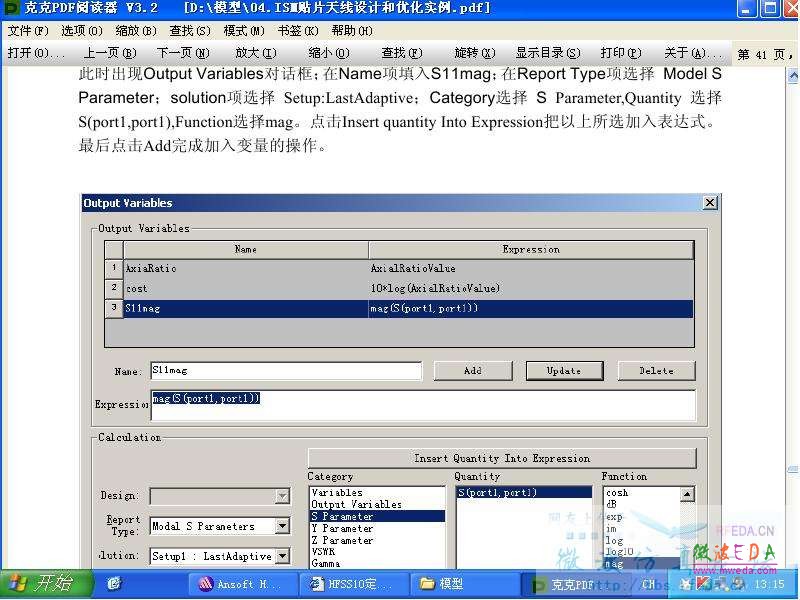The width and height of the screenshot is (800, 600).
Task: Go to next page with 下一页(N)
Action: coord(183,53)
